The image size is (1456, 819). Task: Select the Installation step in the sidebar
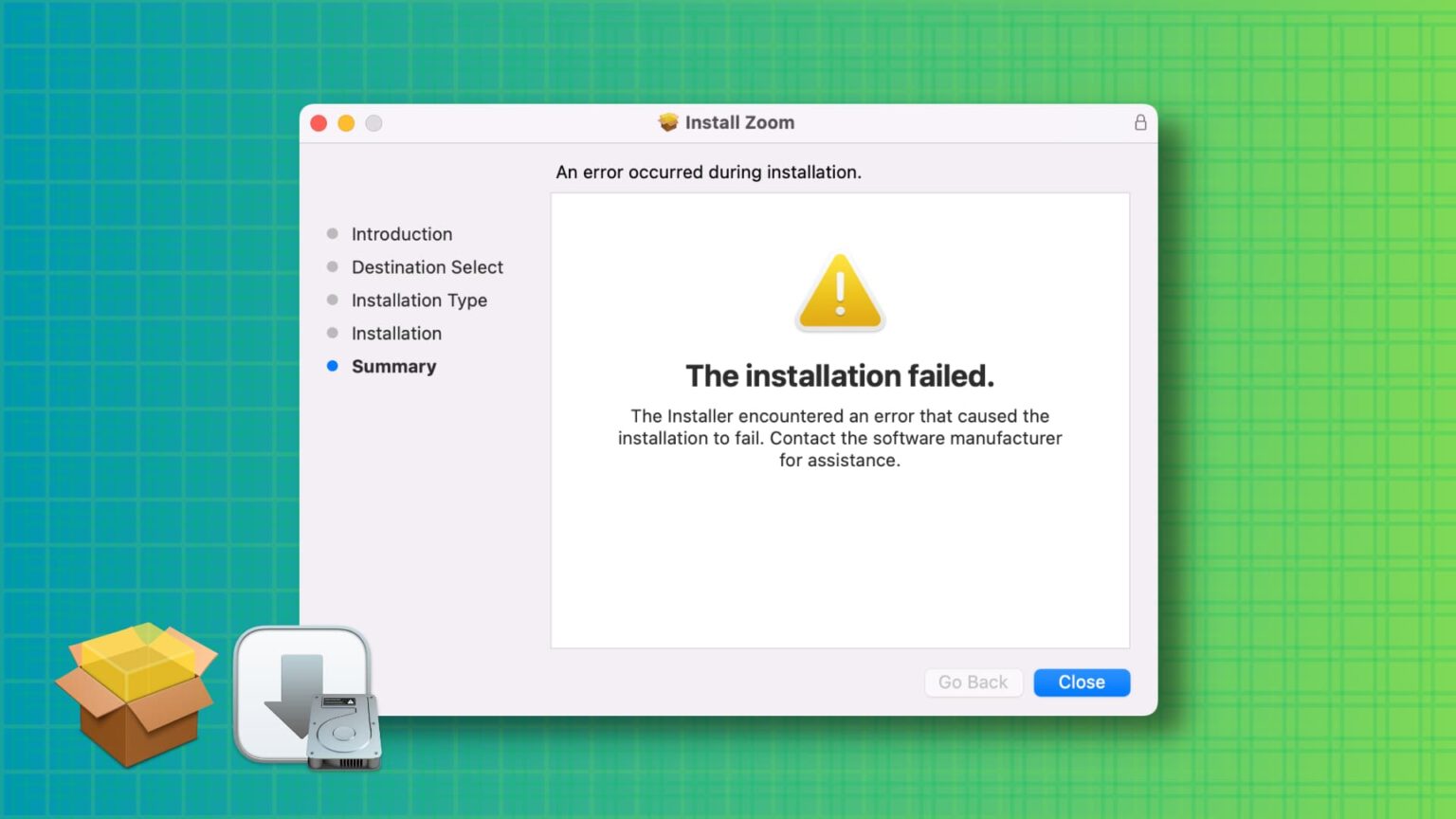click(x=396, y=333)
